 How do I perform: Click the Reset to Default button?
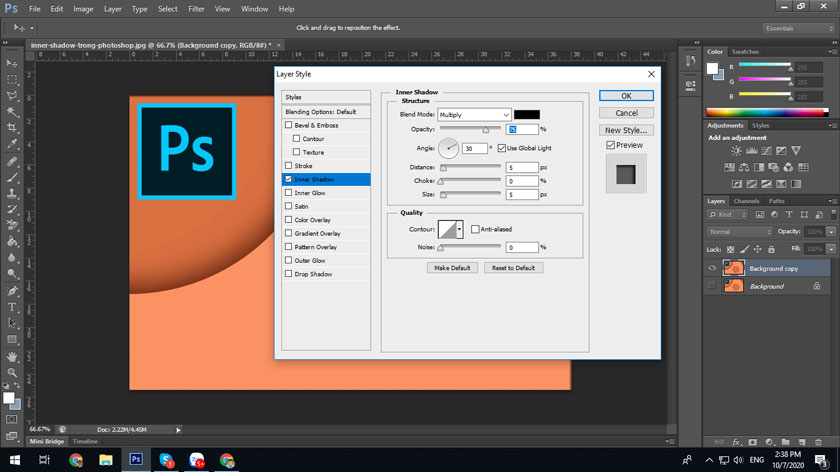pyautogui.click(x=513, y=268)
